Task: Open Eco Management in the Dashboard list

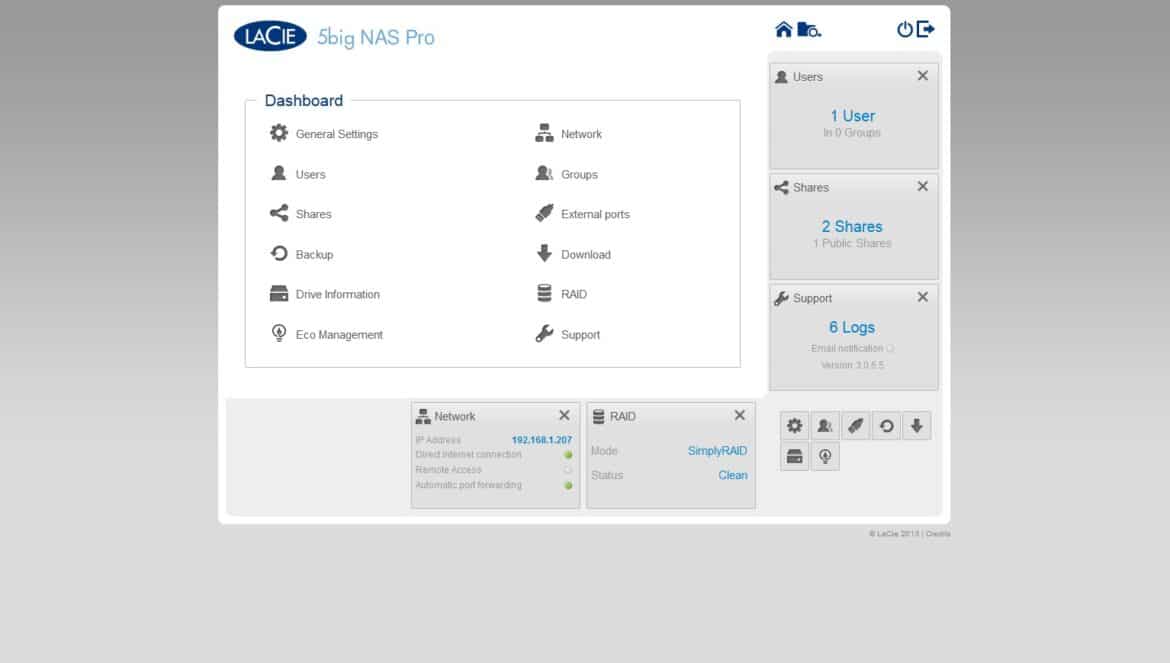Action: click(326, 334)
